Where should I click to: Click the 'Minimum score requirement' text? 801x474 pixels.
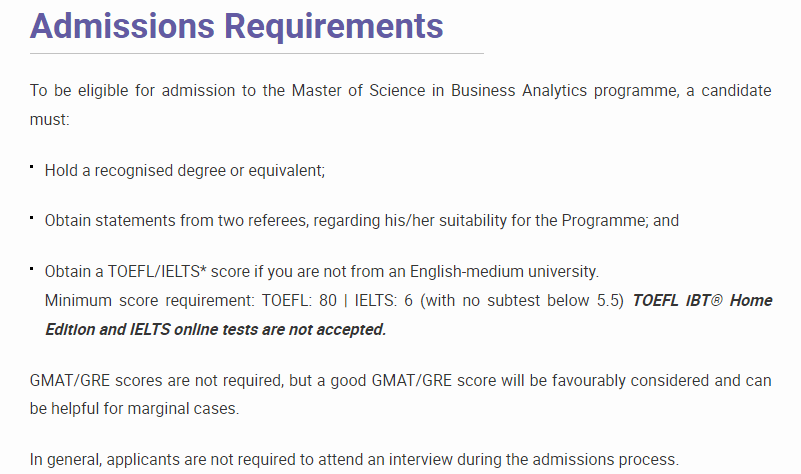pyautogui.click(x=149, y=300)
